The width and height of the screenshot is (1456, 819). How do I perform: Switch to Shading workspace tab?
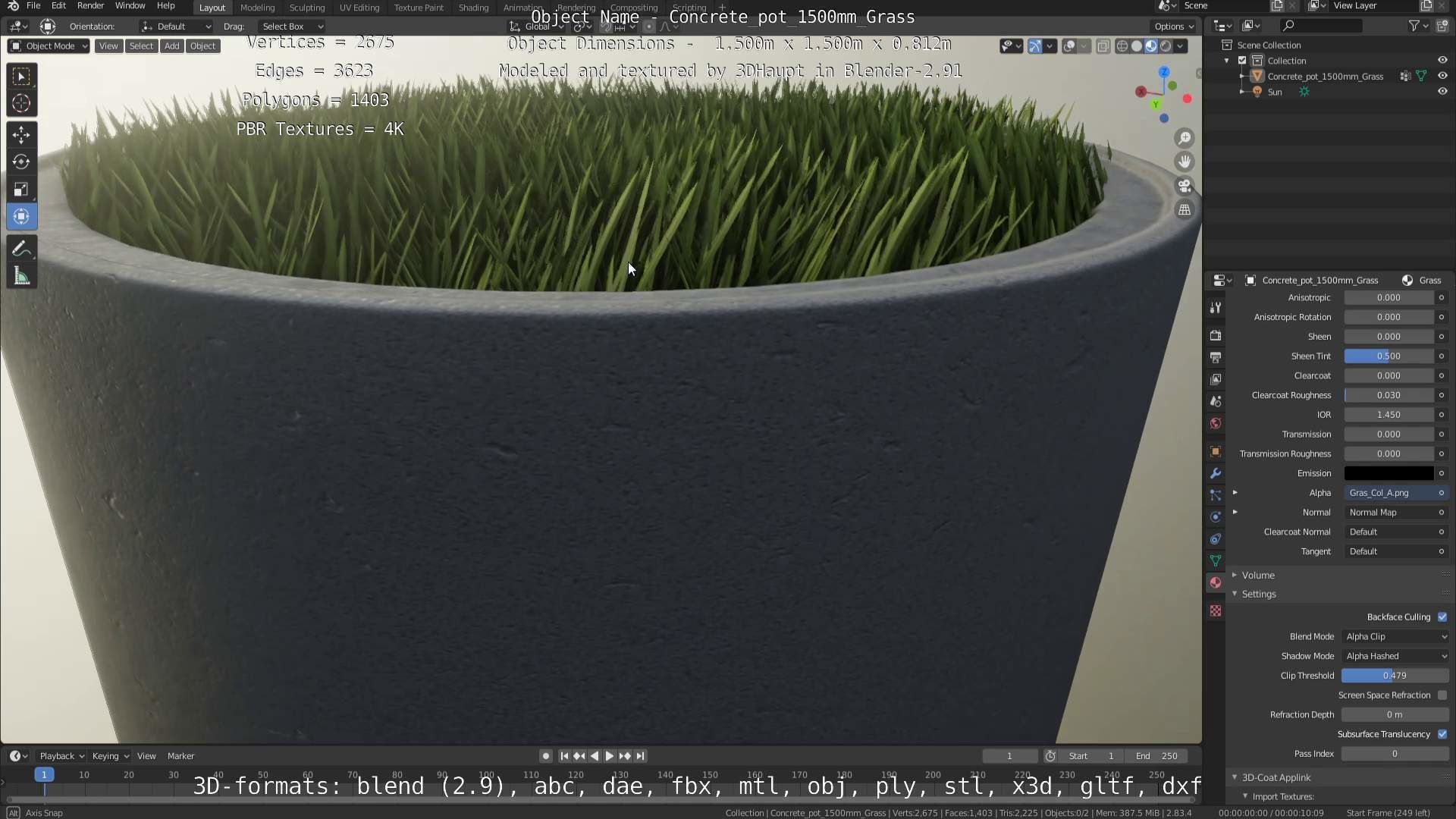[x=473, y=8]
